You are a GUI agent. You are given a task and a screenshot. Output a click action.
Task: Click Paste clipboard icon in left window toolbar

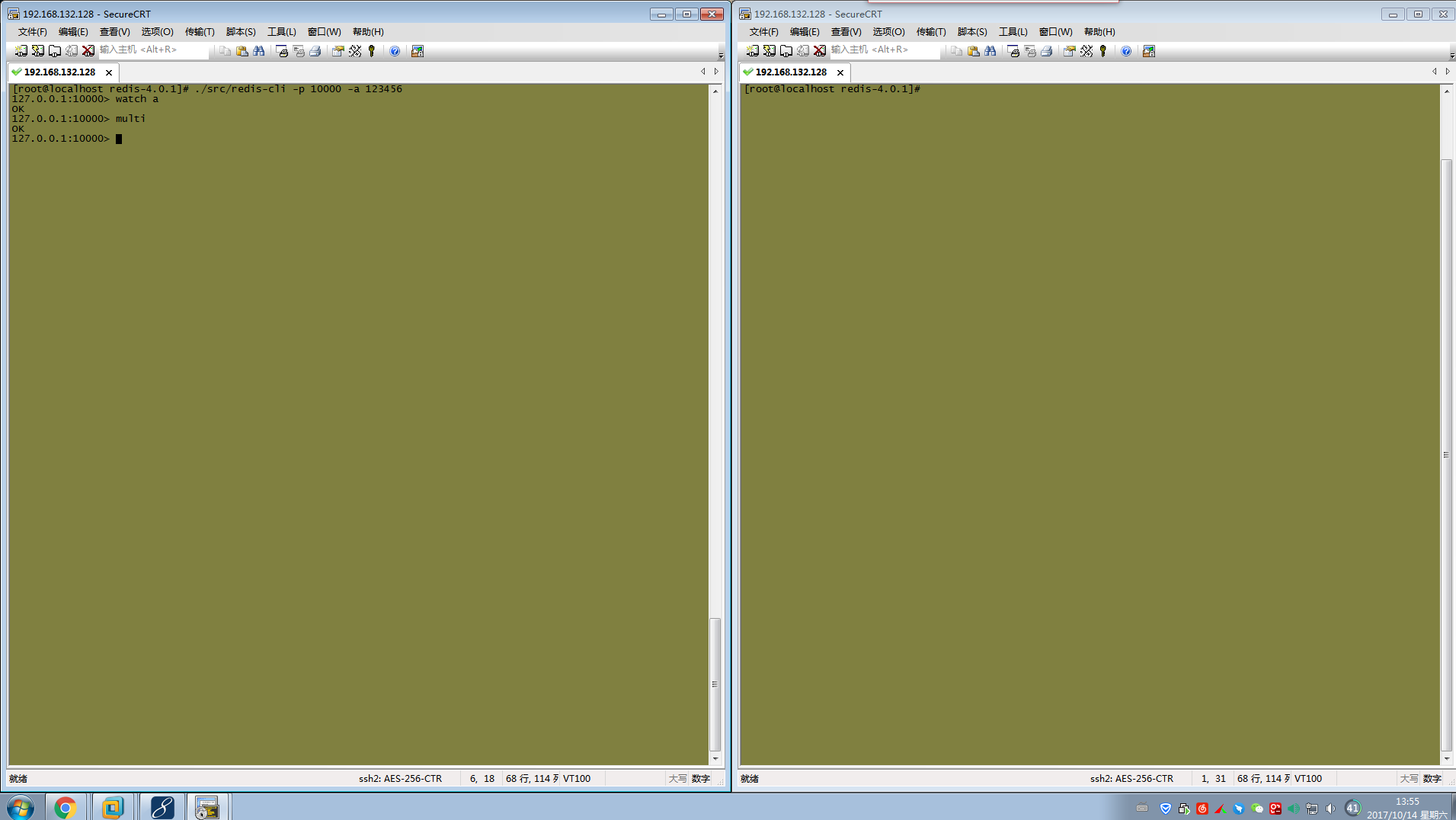[242, 51]
